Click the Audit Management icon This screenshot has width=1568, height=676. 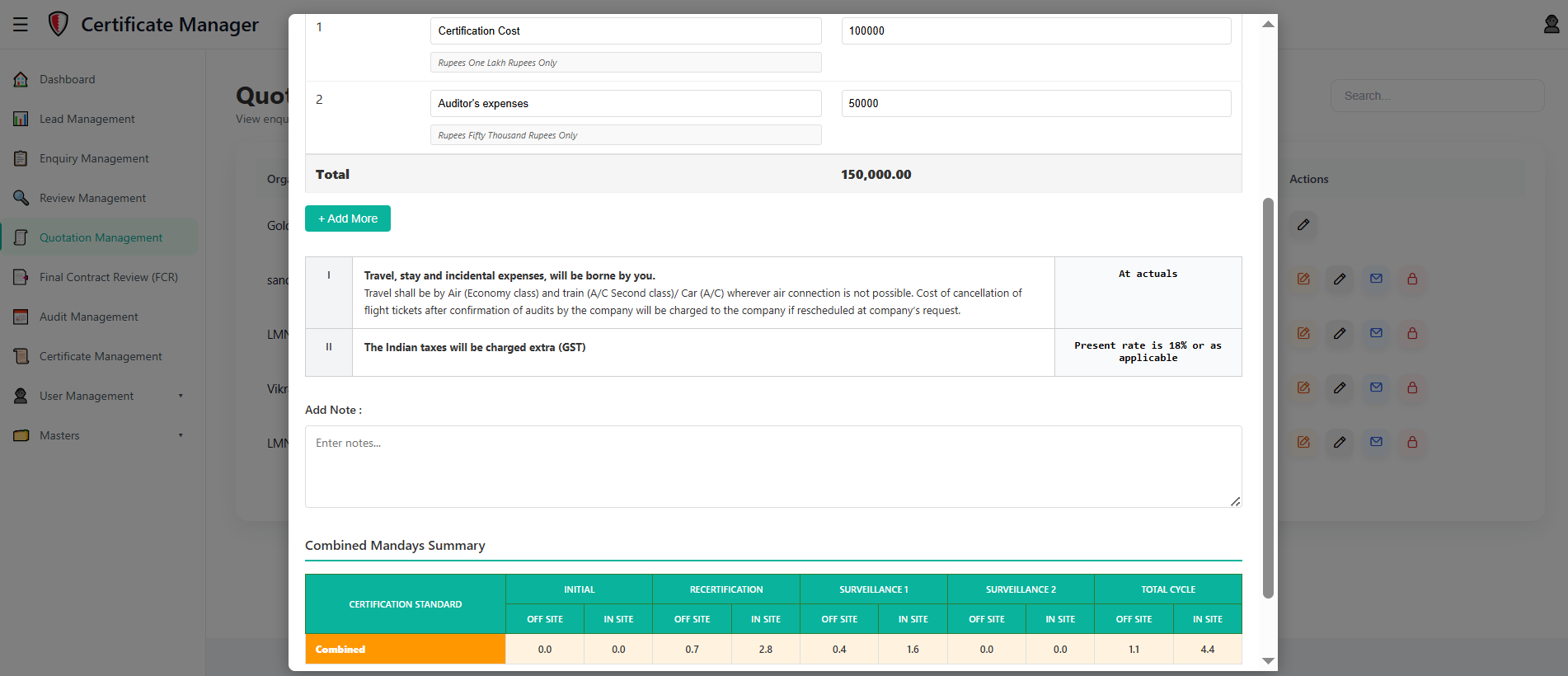pyautogui.click(x=21, y=317)
